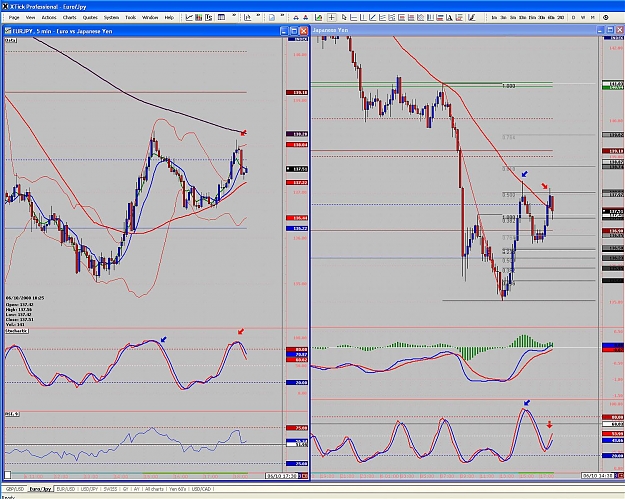Switch to USD/CAD page tab
625x499 pixels.
coord(201,489)
